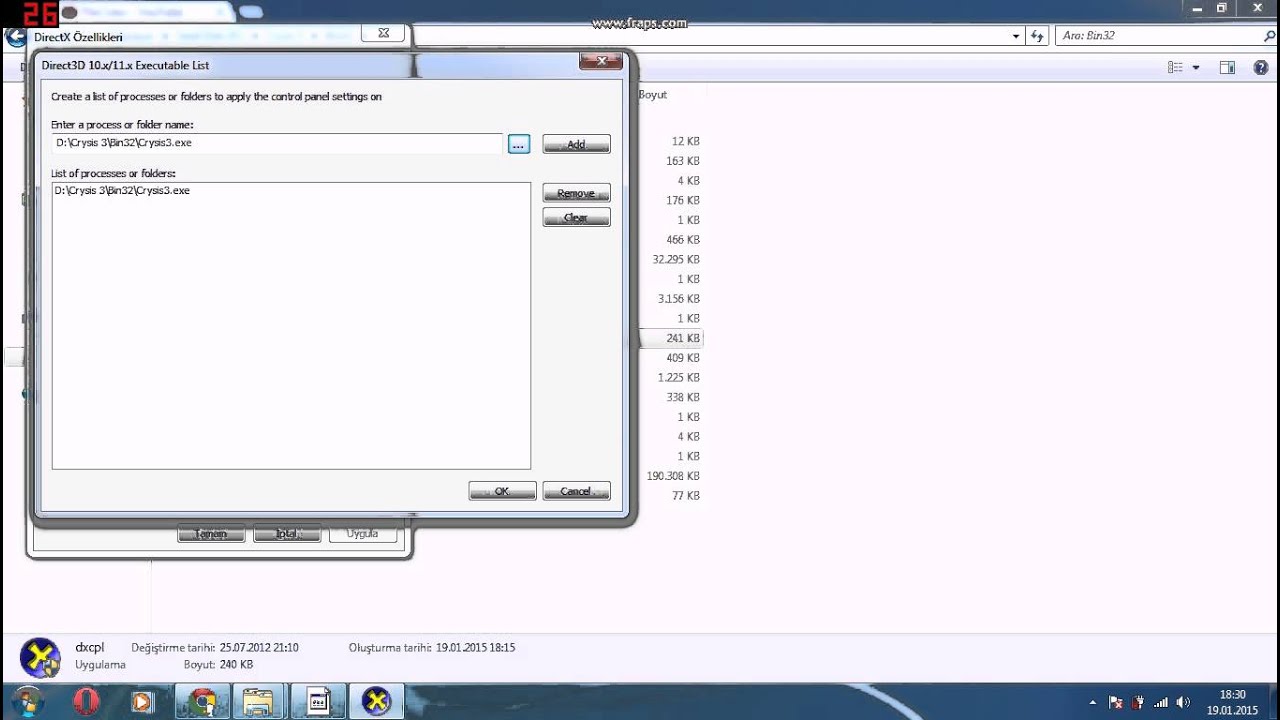Open the media player taskbar icon
The height and width of the screenshot is (720, 1280).
click(x=142, y=701)
